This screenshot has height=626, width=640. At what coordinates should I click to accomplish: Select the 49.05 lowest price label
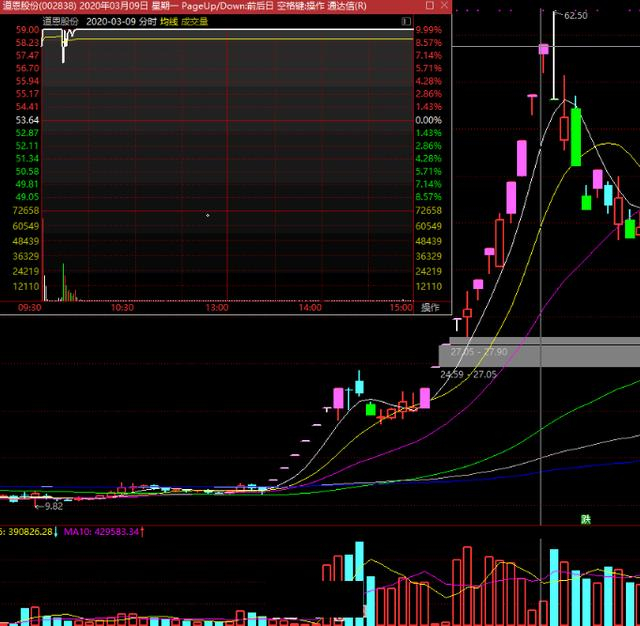(x=27, y=197)
